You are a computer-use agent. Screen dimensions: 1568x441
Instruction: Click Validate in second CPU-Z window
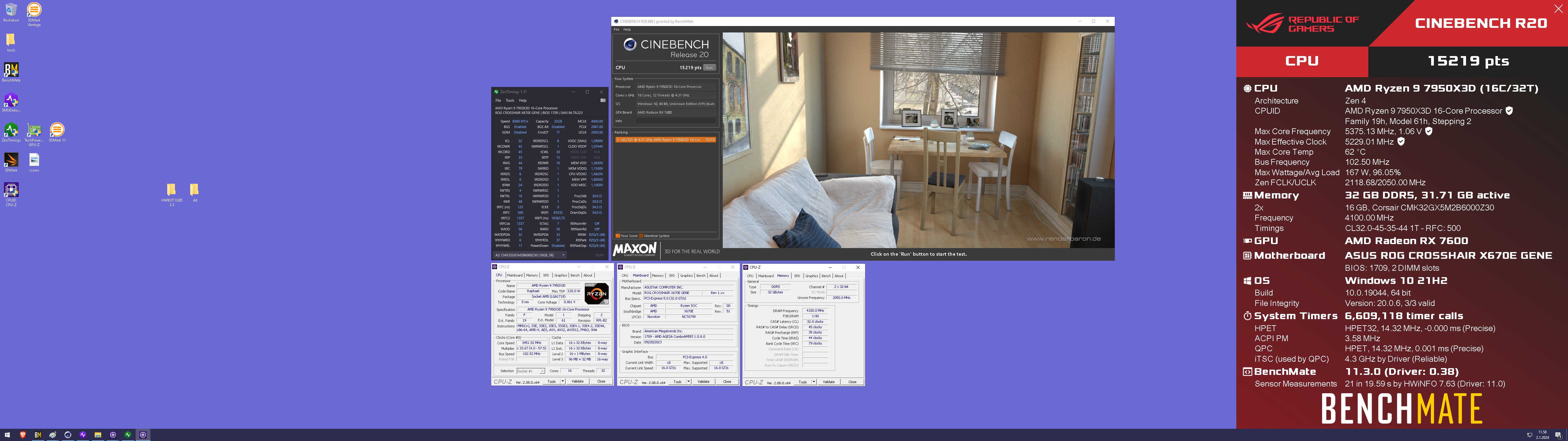tap(704, 381)
